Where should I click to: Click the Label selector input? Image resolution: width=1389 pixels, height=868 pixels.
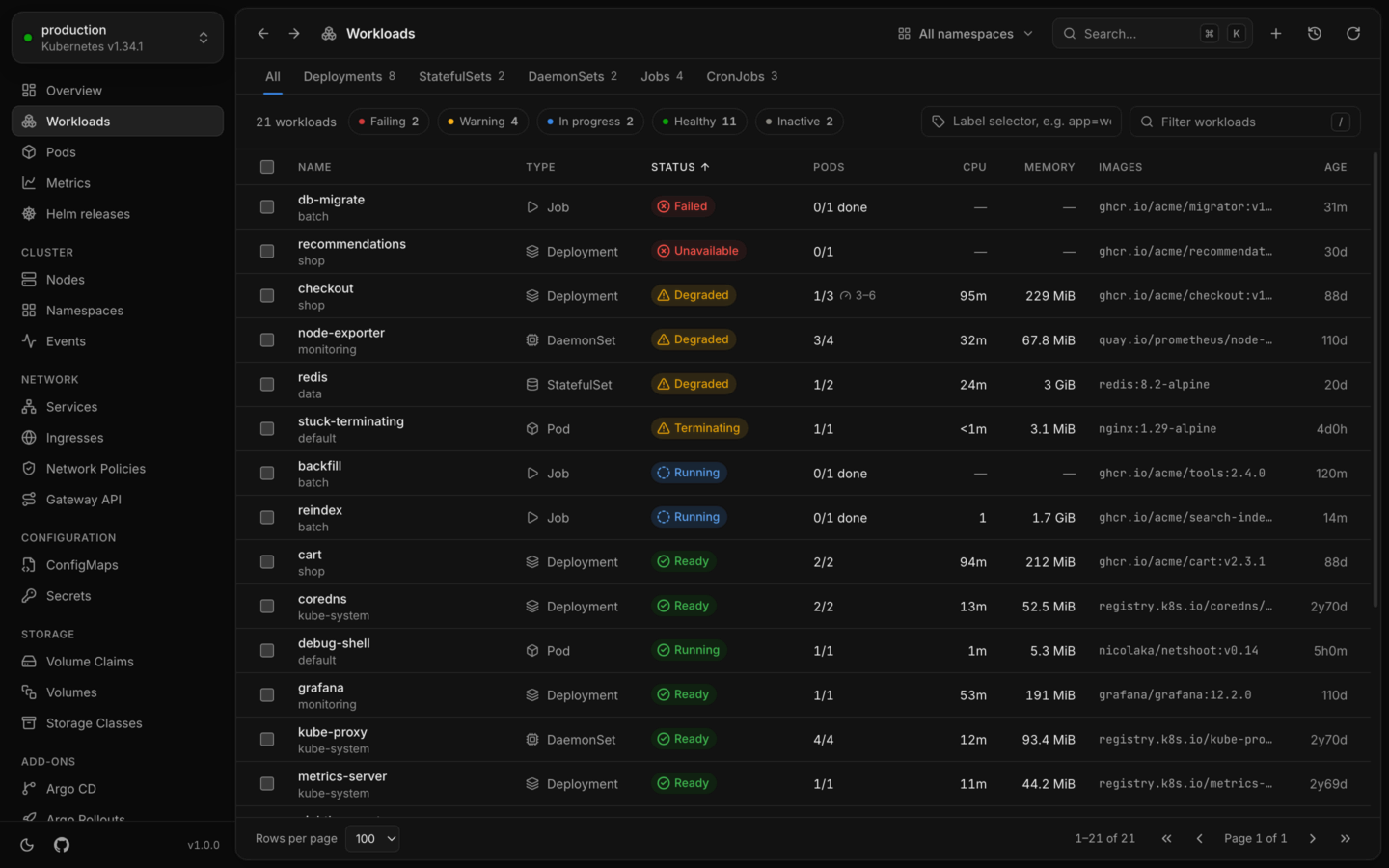pyautogui.click(x=1021, y=122)
